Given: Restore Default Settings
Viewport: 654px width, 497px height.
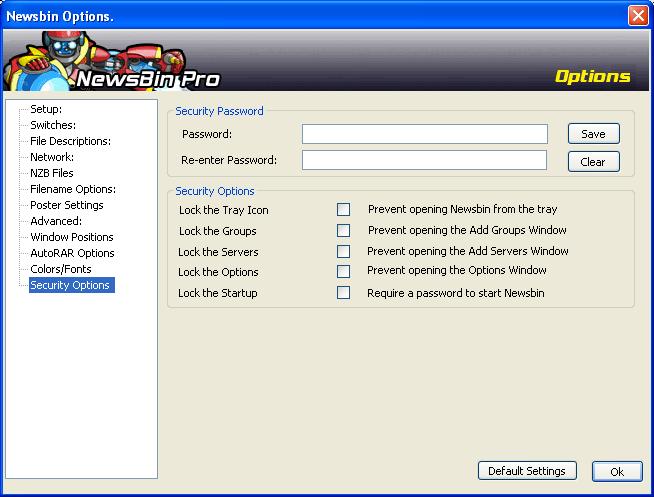Looking at the screenshot, I should pyautogui.click(x=527, y=471).
